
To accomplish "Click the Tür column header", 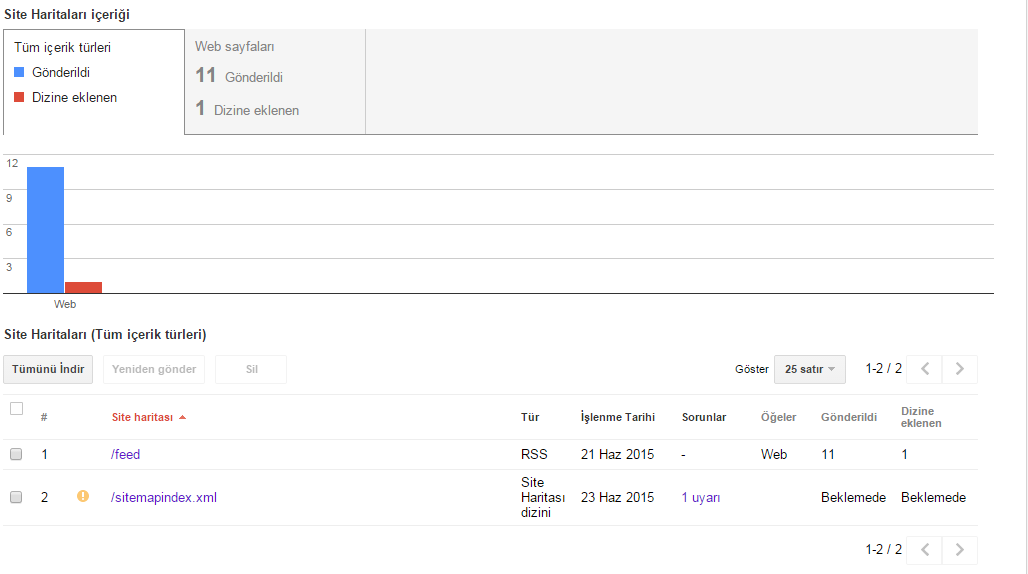I will pos(530,417).
